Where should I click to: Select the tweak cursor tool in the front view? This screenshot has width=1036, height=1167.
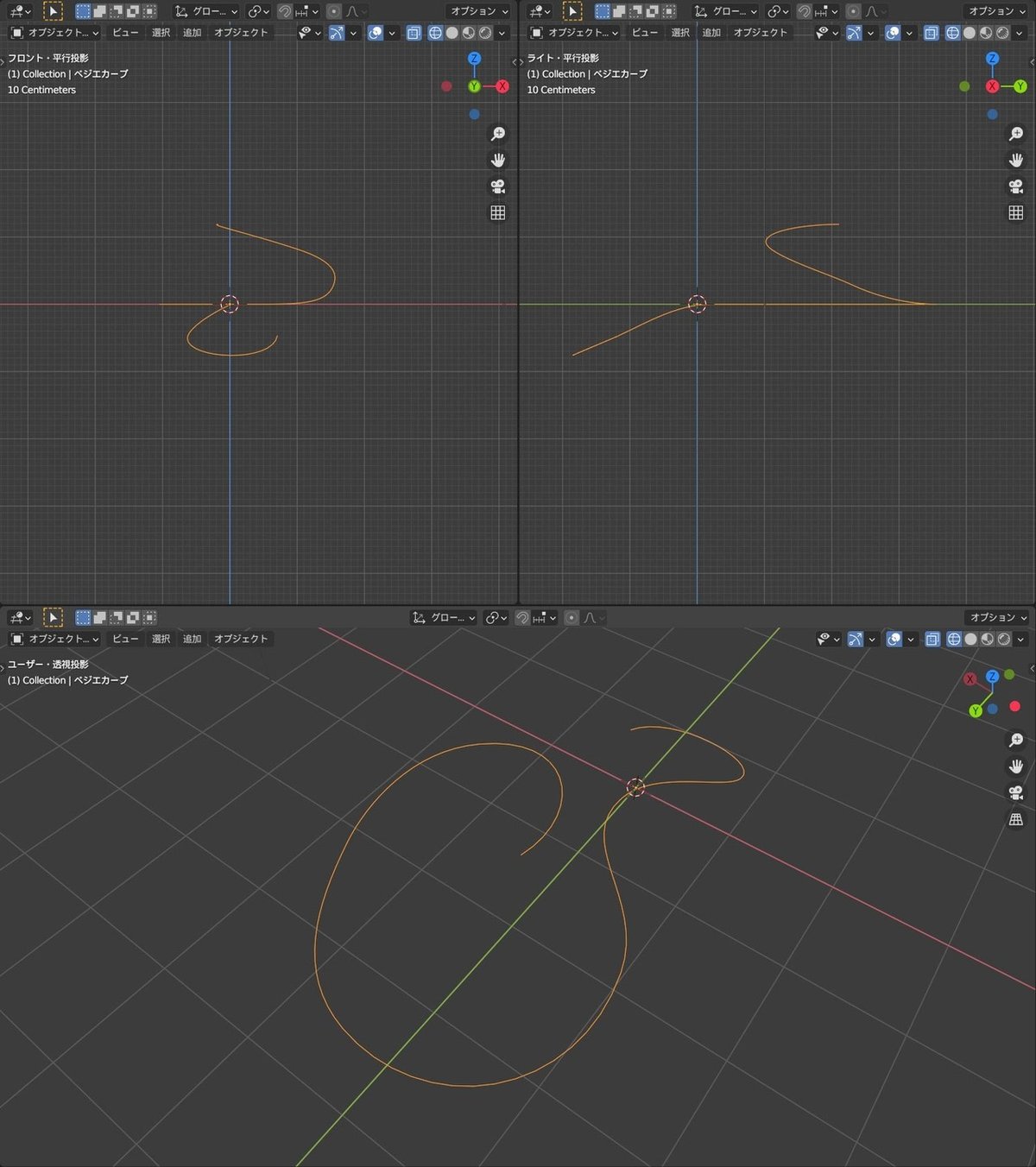tap(53, 11)
